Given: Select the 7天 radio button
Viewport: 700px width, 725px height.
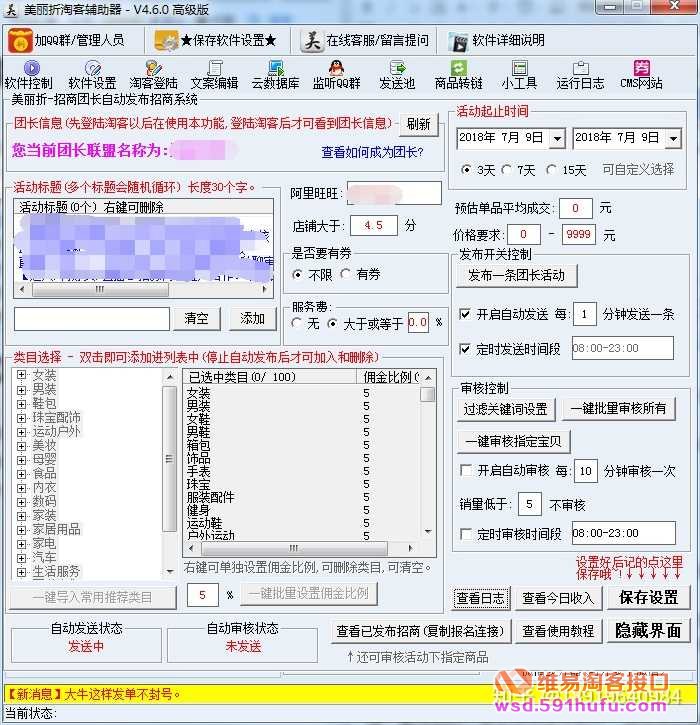Looking at the screenshot, I should pyautogui.click(x=507, y=170).
